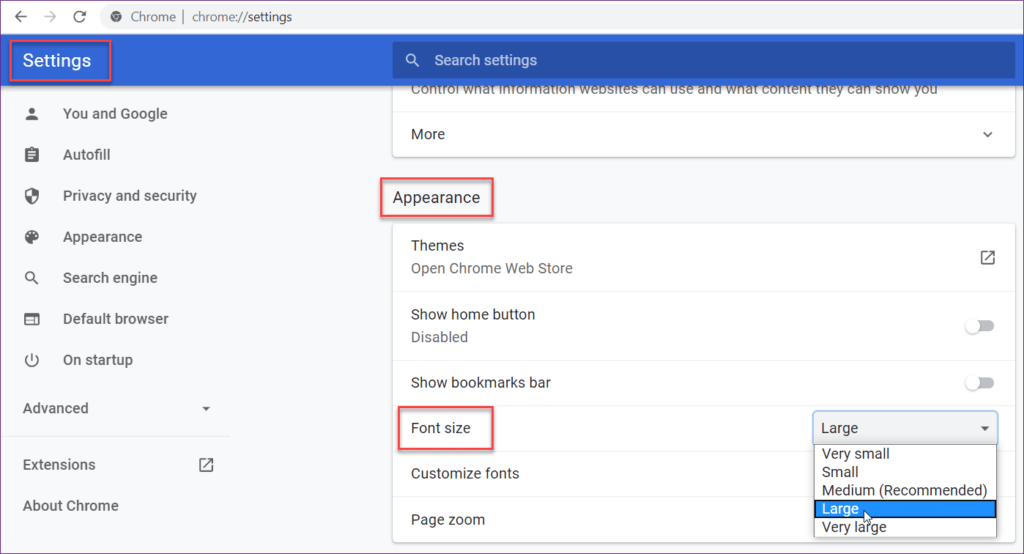Select Small font size option
The image size is (1024, 554).
point(905,472)
